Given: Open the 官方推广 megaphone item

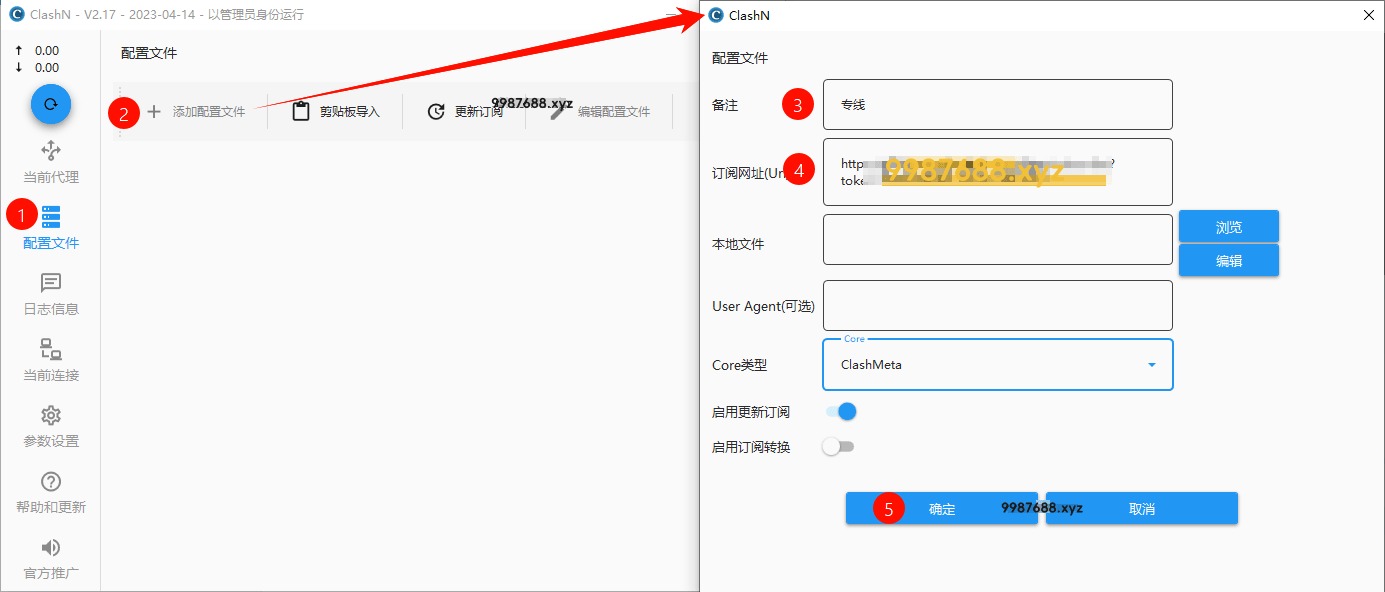Looking at the screenshot, I should 51,558.
